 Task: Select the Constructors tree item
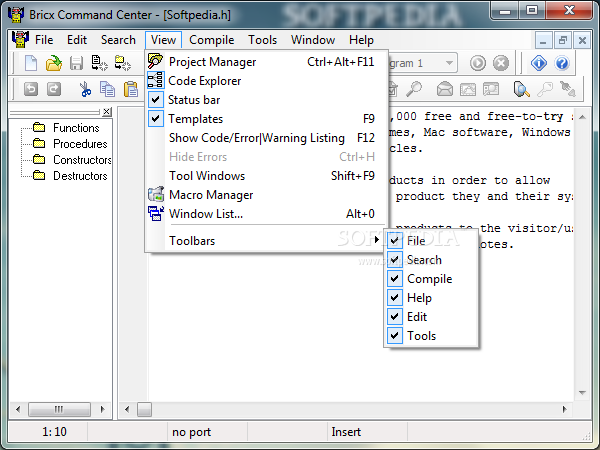coord(82,160)
